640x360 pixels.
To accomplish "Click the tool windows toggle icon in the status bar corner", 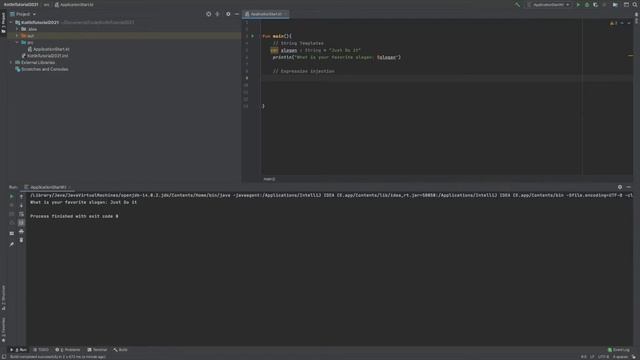I will pos(4,357).
